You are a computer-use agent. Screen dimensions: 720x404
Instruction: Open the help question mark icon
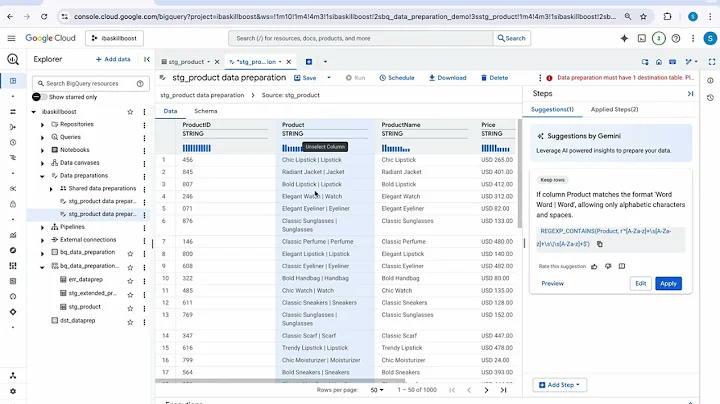(x=675, y=39)
